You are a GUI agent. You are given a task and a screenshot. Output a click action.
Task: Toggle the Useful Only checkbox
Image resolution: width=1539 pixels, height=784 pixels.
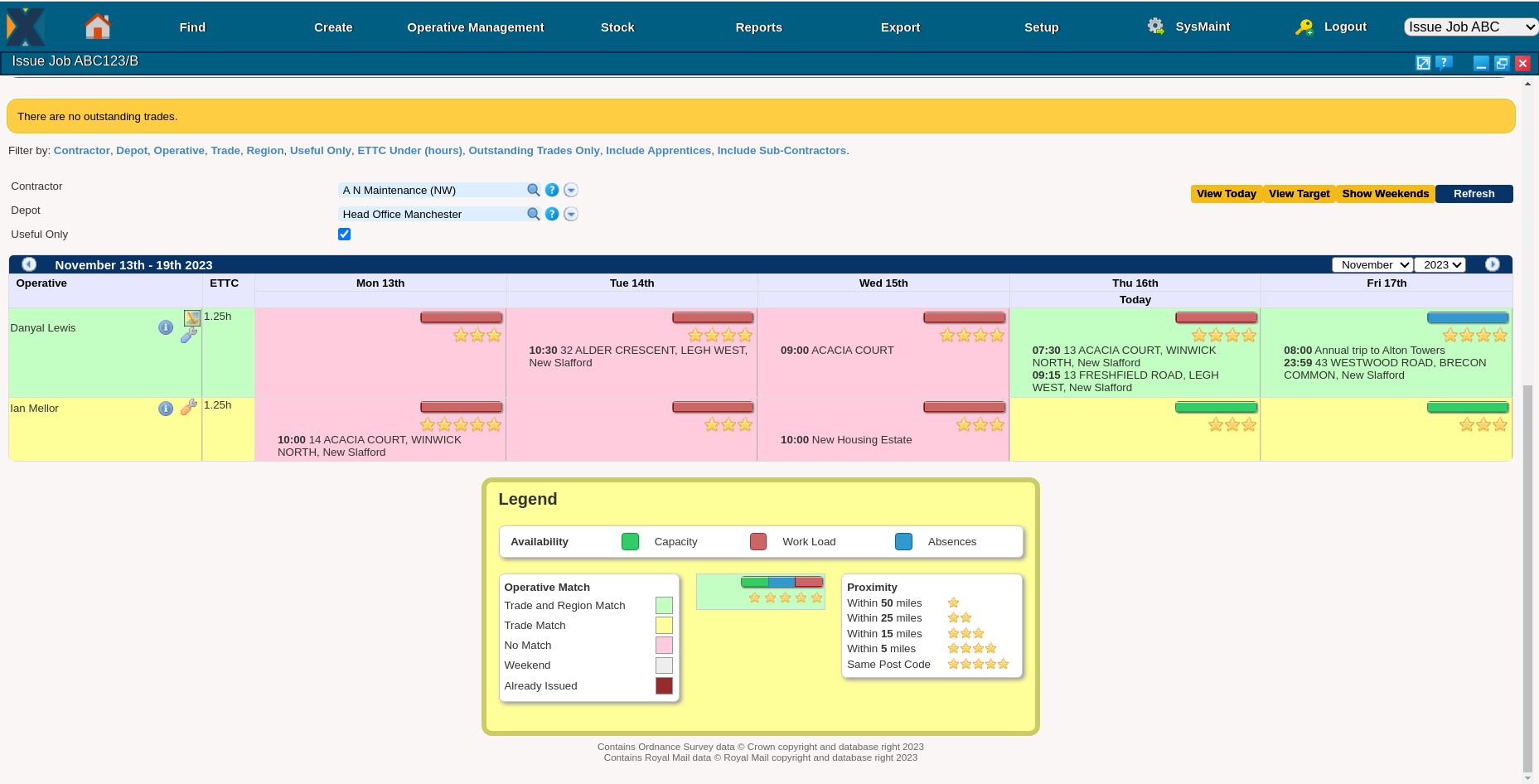344,234
